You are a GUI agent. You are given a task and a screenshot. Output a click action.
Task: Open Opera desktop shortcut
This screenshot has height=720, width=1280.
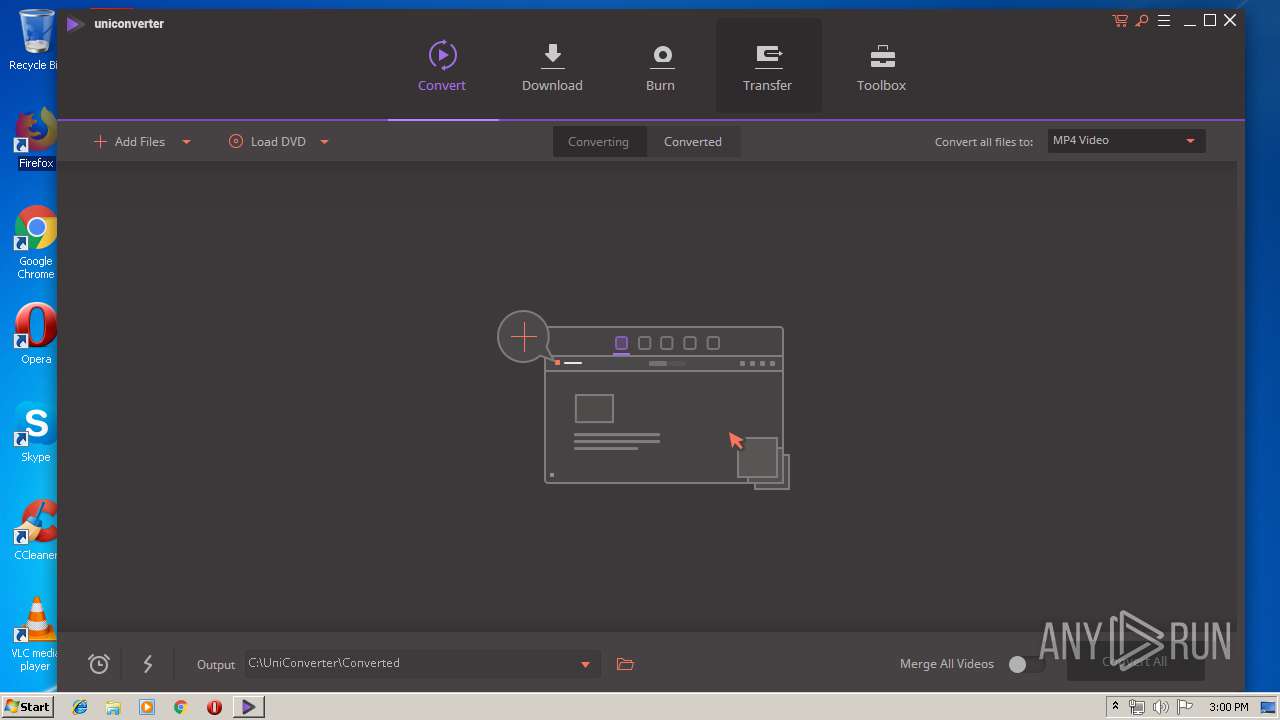pos(36,334)
